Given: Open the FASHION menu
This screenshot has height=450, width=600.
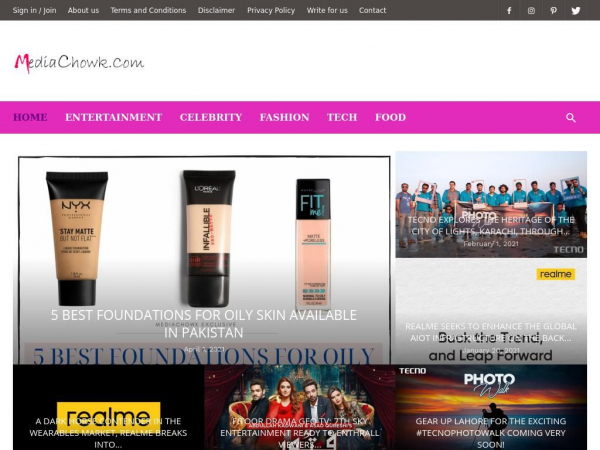Looking at the screenshot, I should click(284, 117).
